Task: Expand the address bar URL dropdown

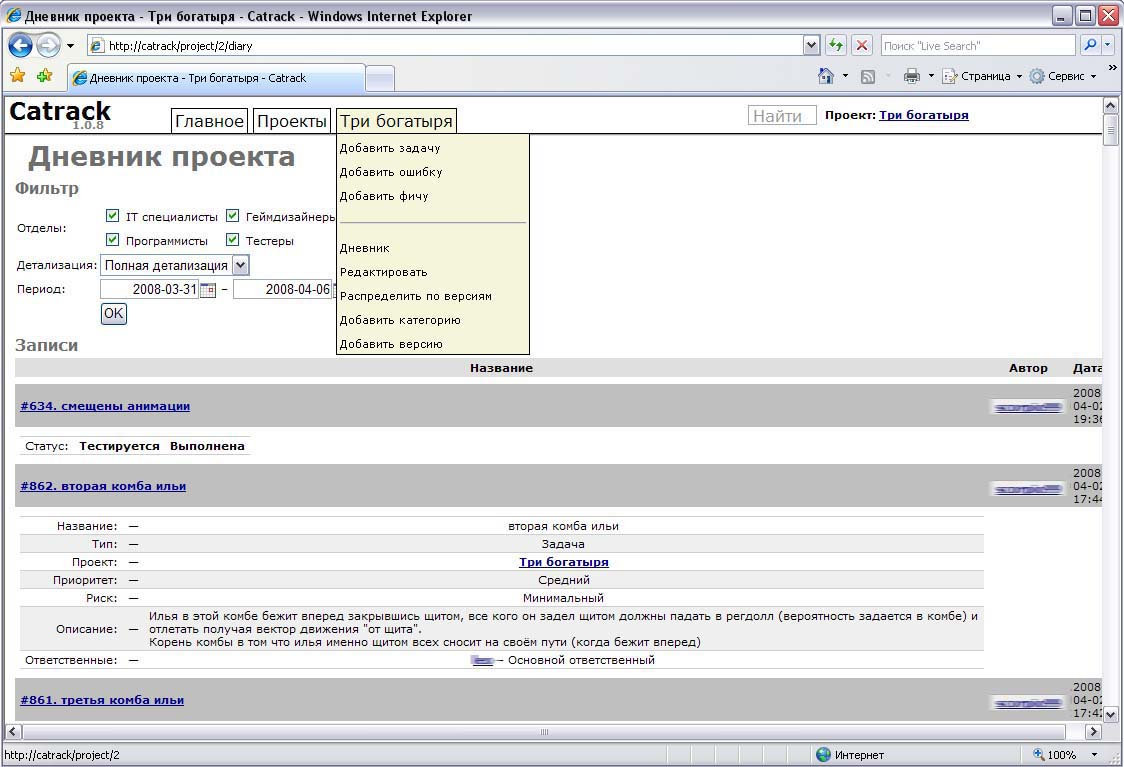Action: (812, 45)
